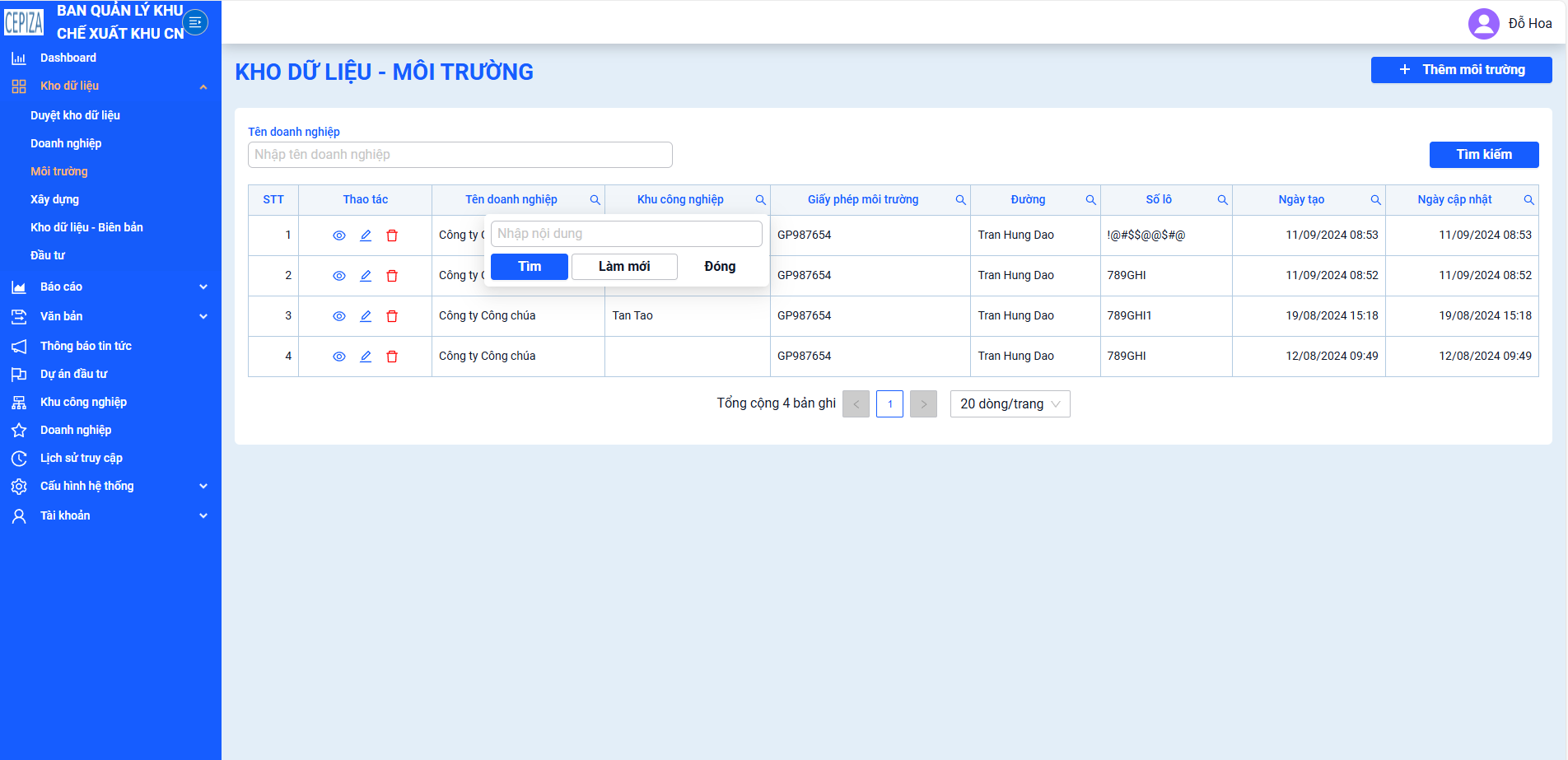Click the 12/08/2024 09:49 creation date
Viewport: 1568px width, 760px height.
[x=1332, y=357]
